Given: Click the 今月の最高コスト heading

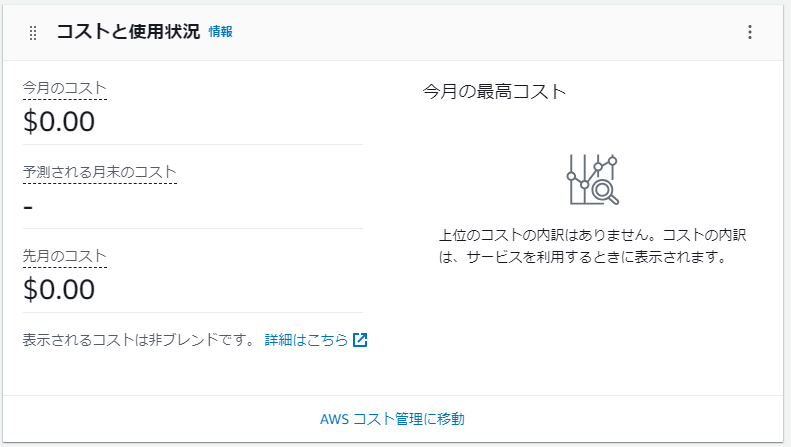Looking at the screenshot, I should pyautogui.click(x=494, y=92).
